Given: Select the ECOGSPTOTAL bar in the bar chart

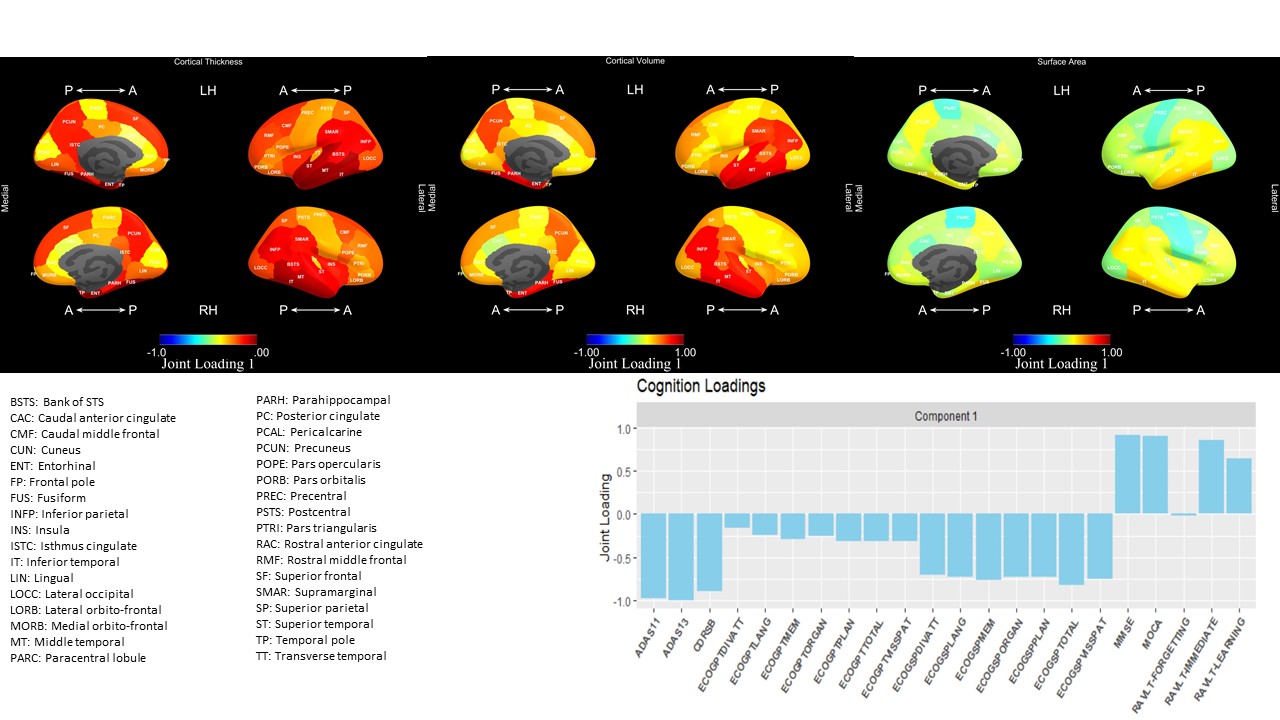Looking at the screenshot, I should [1071, 549].
